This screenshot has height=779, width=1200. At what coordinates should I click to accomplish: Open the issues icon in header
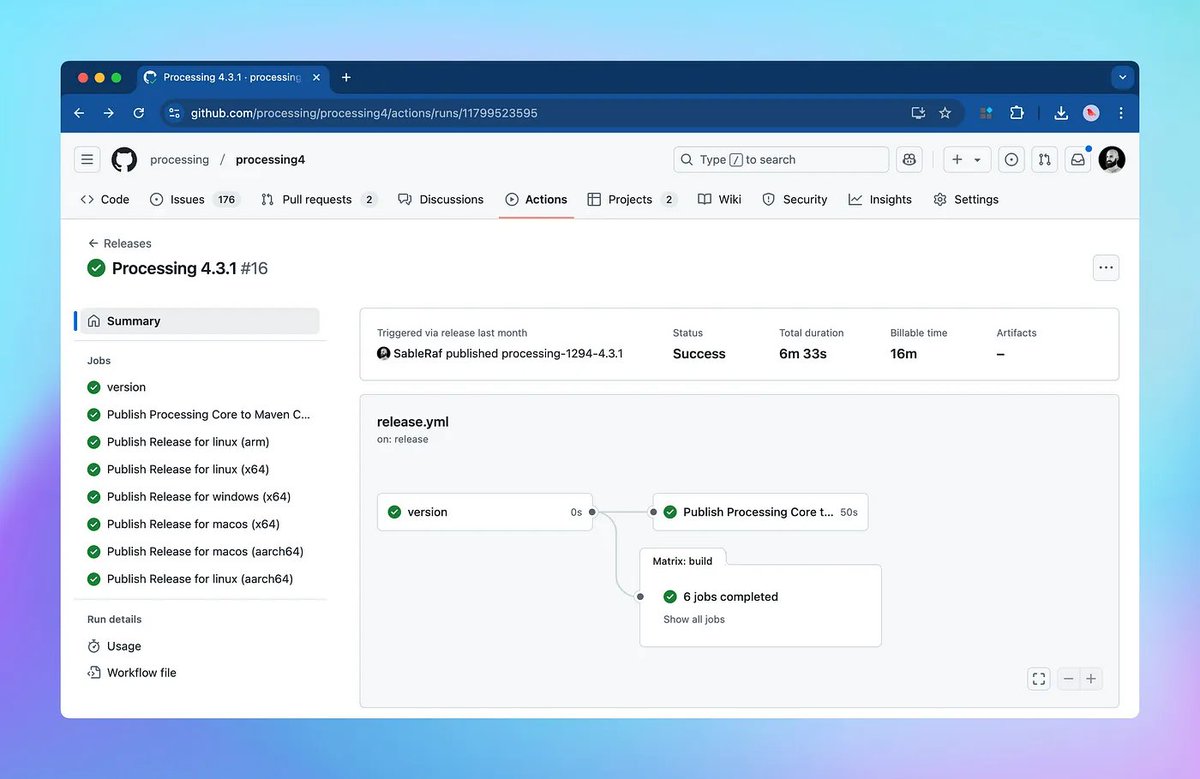pyautogui.click(x=1011, y=160)
